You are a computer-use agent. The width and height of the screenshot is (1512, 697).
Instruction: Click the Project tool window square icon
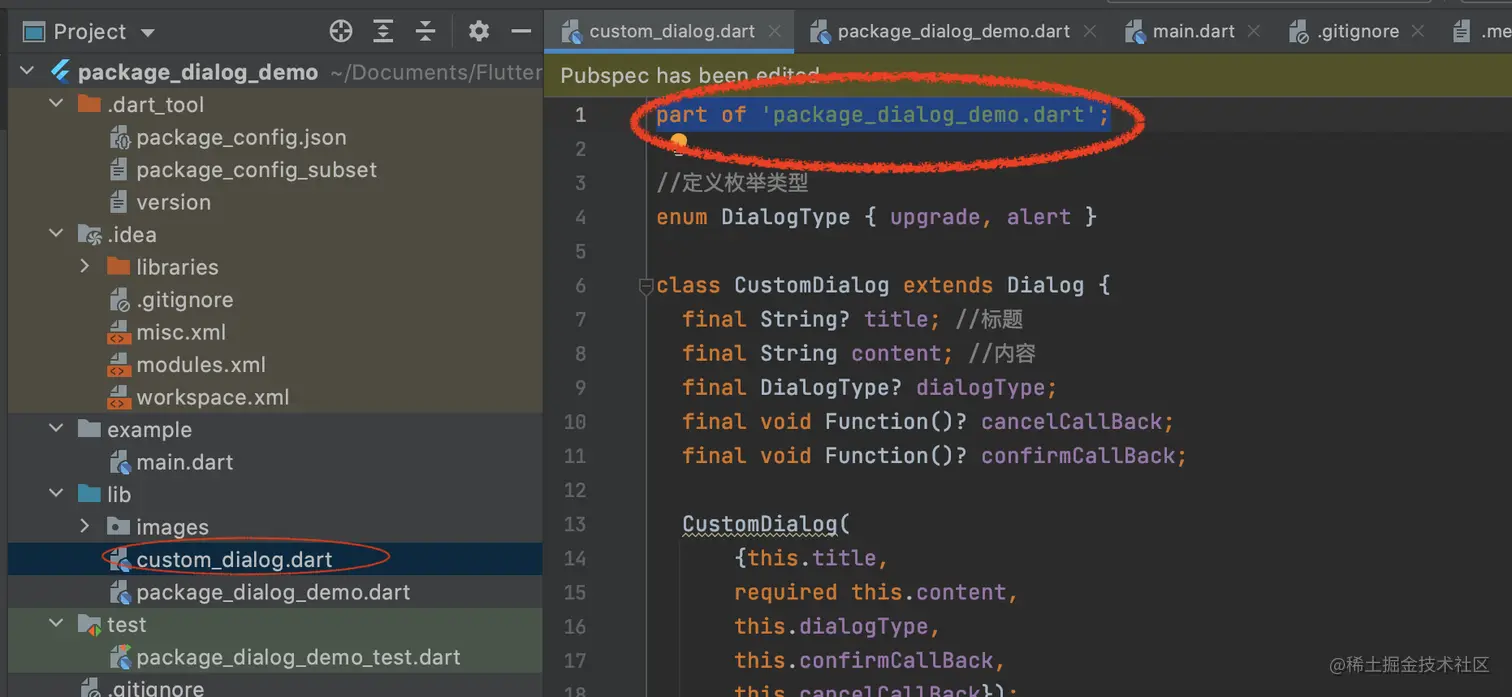pyautogui.click(x=34, y=32)
